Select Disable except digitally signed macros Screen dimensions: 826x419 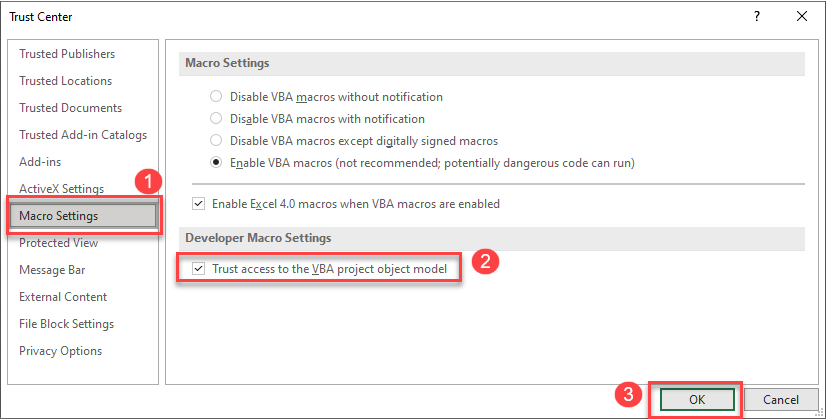[216, 141]
